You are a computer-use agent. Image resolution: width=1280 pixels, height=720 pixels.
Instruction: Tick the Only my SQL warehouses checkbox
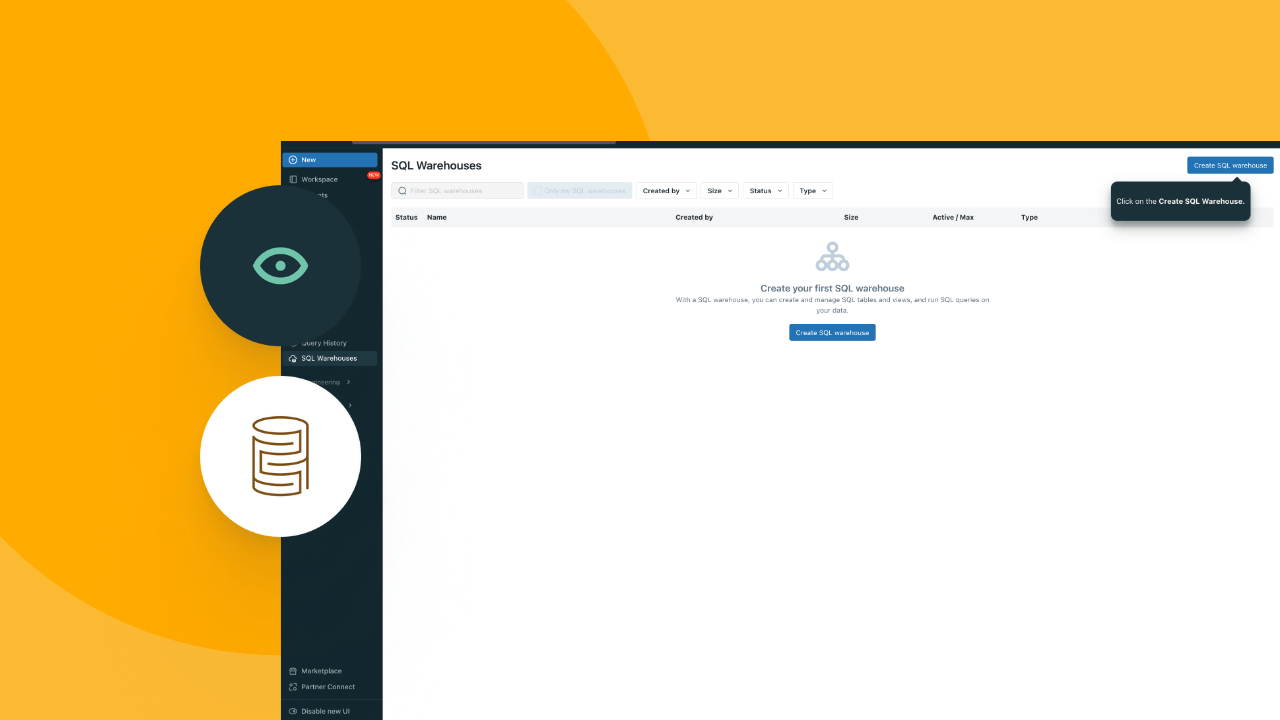(x=537, y=191)
